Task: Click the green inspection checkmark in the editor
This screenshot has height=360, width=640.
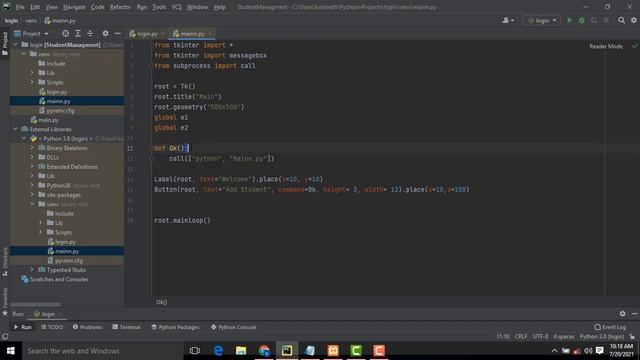Action: point(635,46)
